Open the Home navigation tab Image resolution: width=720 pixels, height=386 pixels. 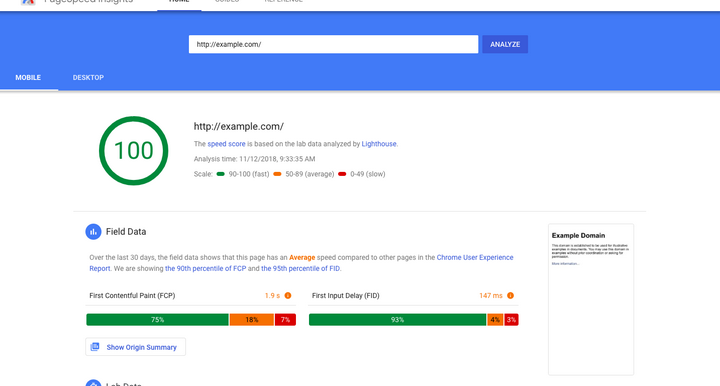click(179, 2)
